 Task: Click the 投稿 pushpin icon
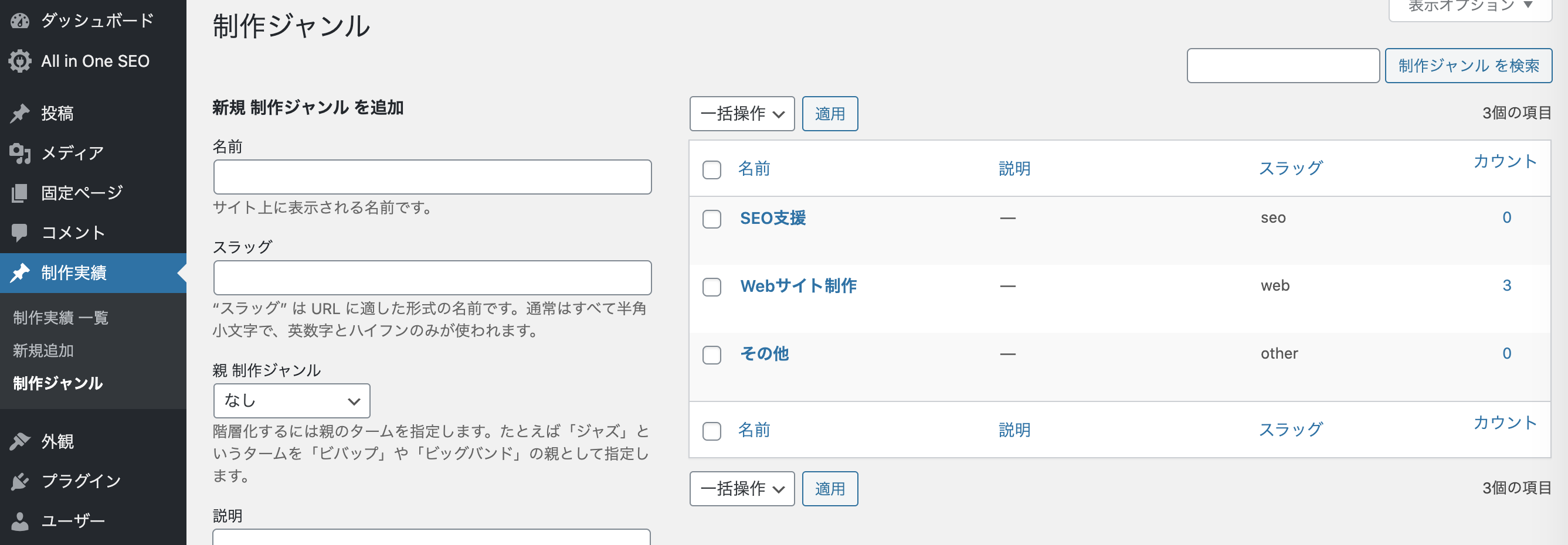tap(19, 113)
